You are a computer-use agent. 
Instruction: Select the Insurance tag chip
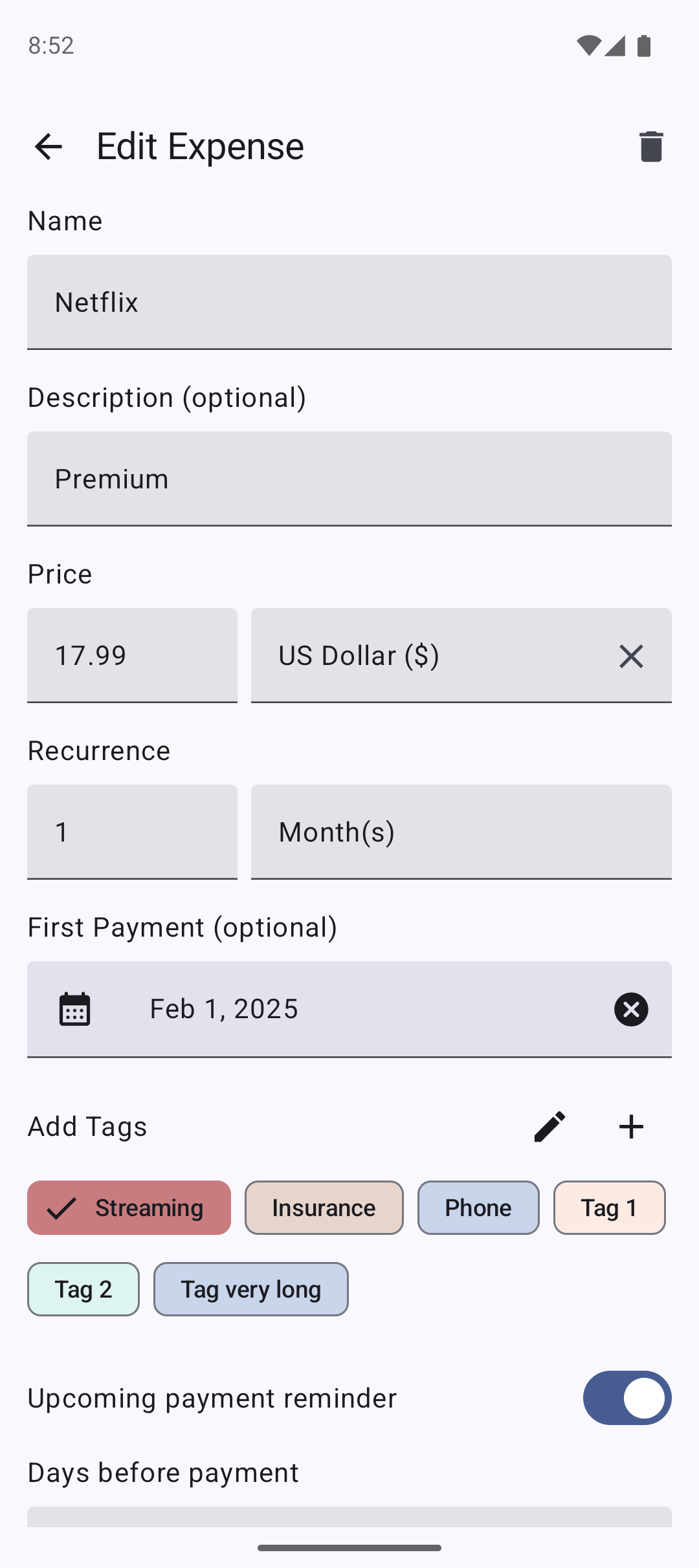point(324,1208)
